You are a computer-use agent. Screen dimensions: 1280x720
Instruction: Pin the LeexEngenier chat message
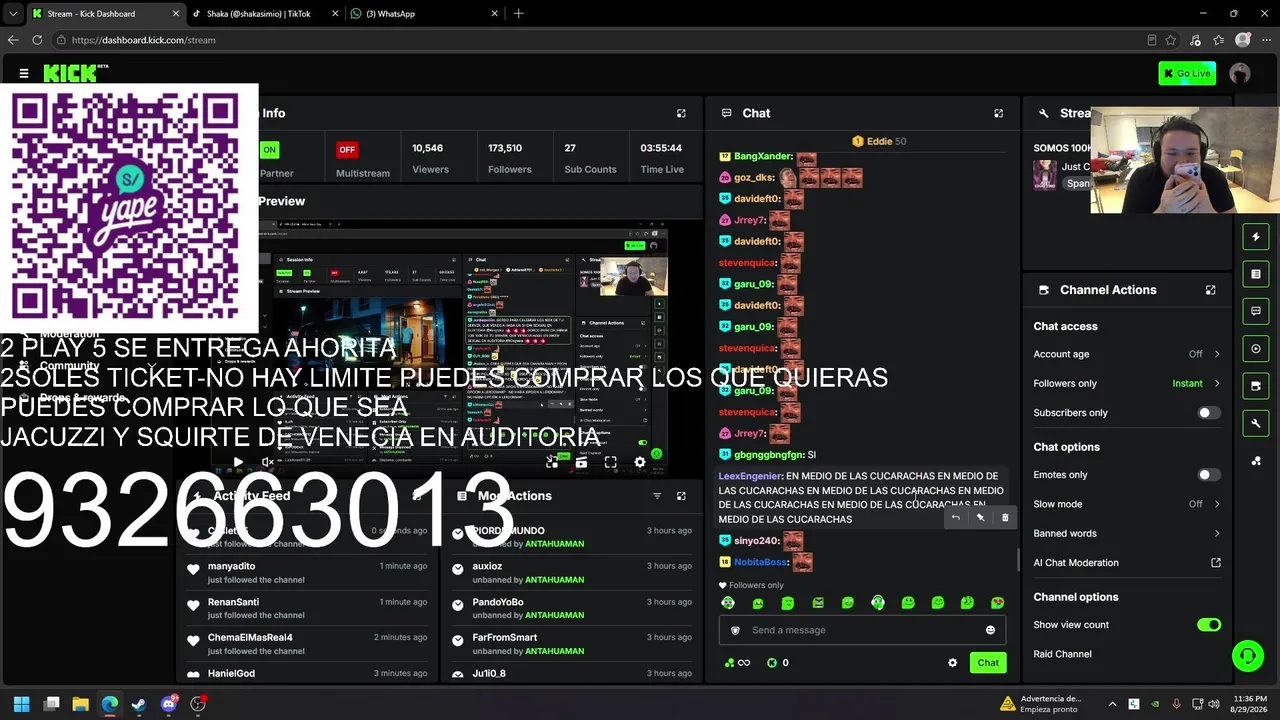tap(980, 517)
